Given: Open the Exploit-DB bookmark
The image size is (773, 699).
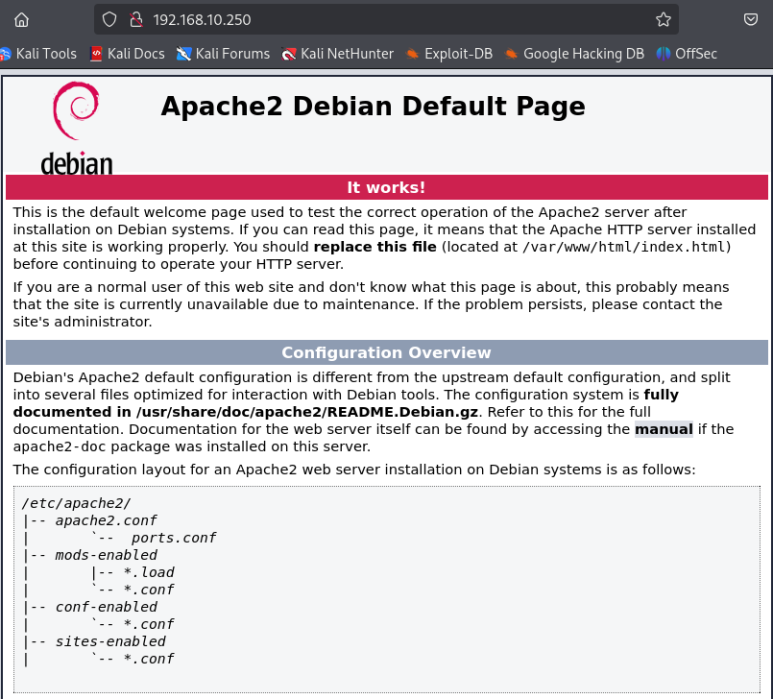Looking at the screenshot, I should [449, 53].
